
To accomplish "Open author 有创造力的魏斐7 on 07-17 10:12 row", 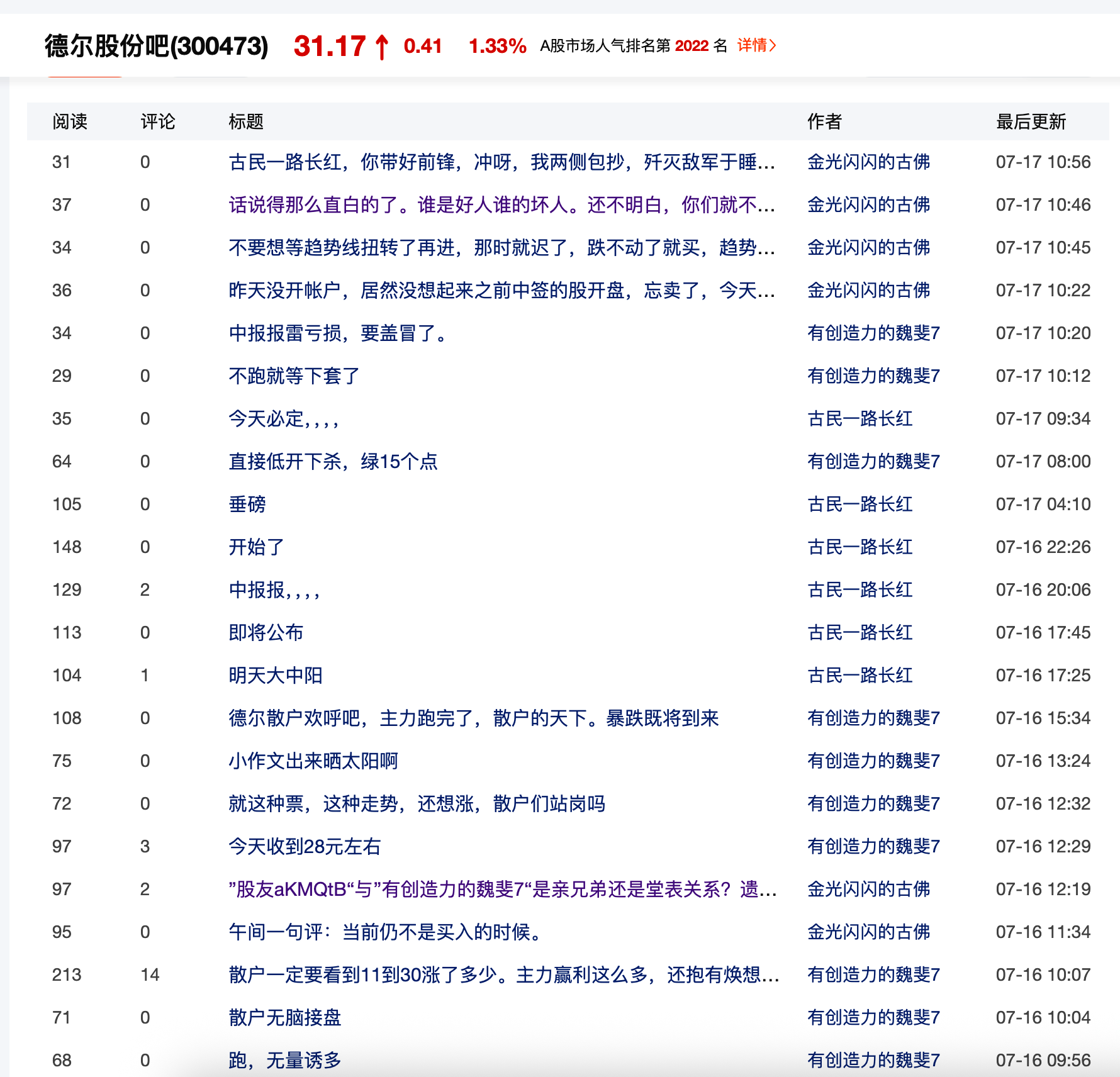I will tap(874, 376).
